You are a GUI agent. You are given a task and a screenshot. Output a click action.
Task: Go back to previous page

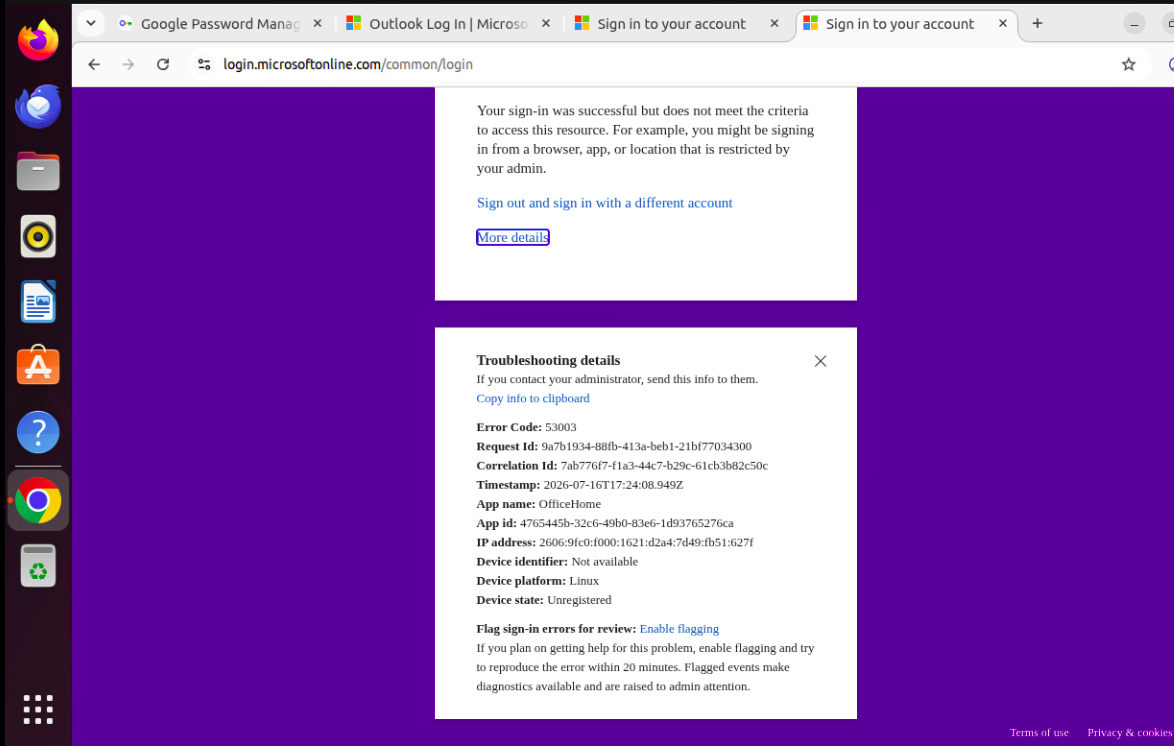click(x=94, y=64)
